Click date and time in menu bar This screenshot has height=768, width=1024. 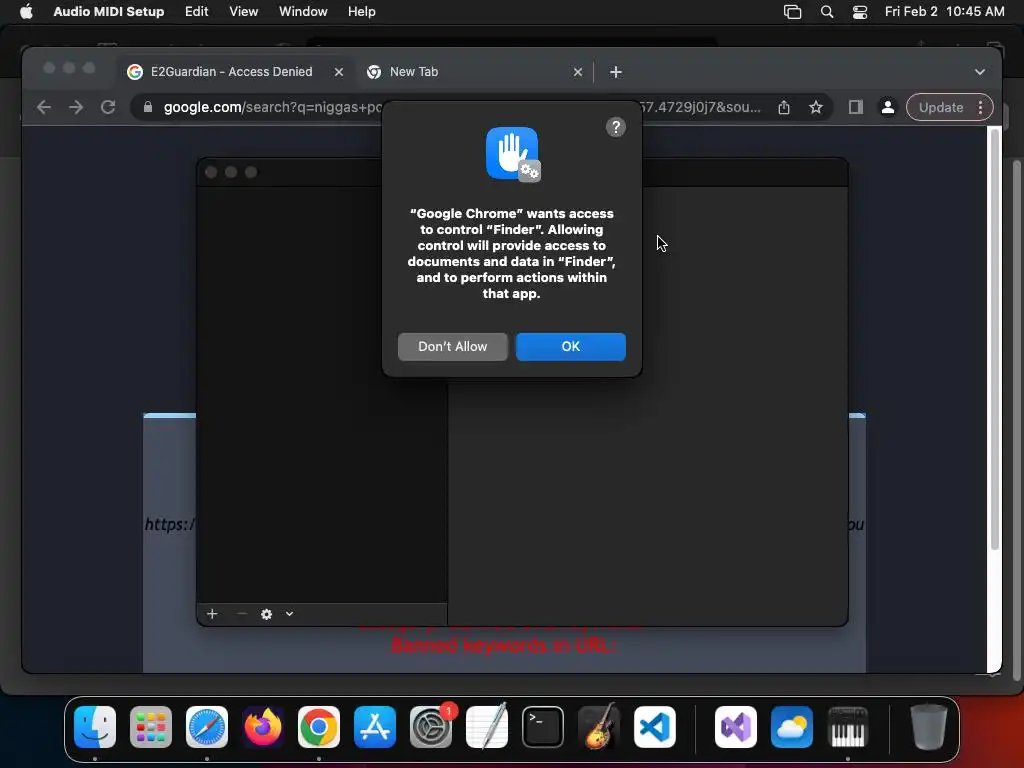click(944, 12)
